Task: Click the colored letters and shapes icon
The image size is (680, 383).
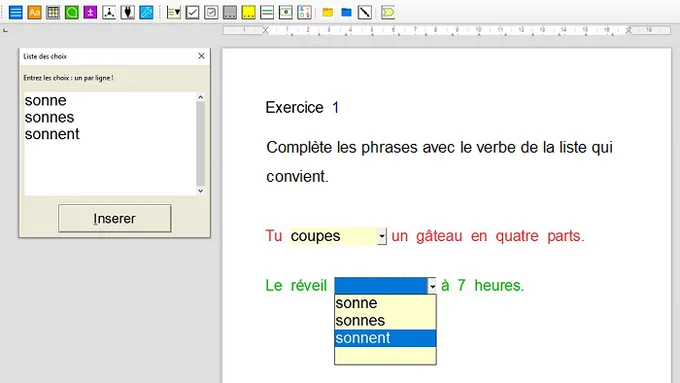Action: pyautogui.click(x=304, y=13)
